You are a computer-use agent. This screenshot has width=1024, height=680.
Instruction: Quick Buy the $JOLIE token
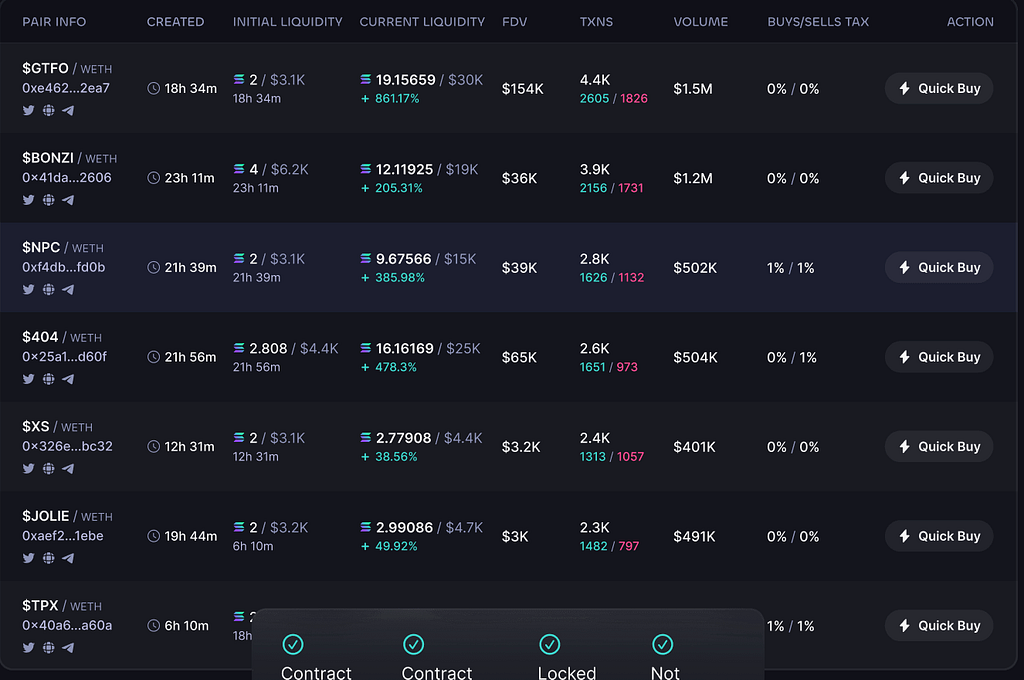938,536
